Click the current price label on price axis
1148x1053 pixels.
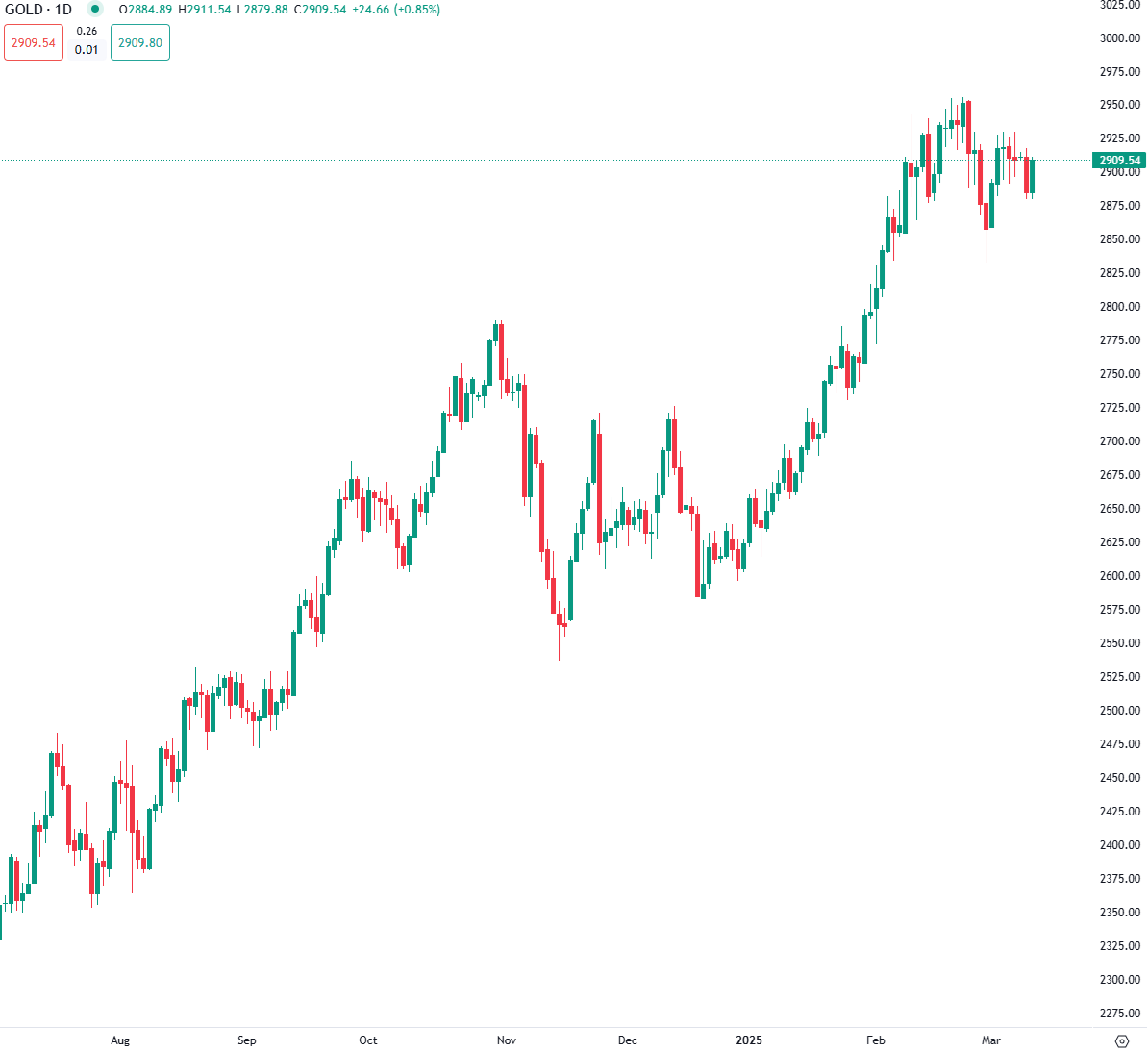coord(1119,161)
